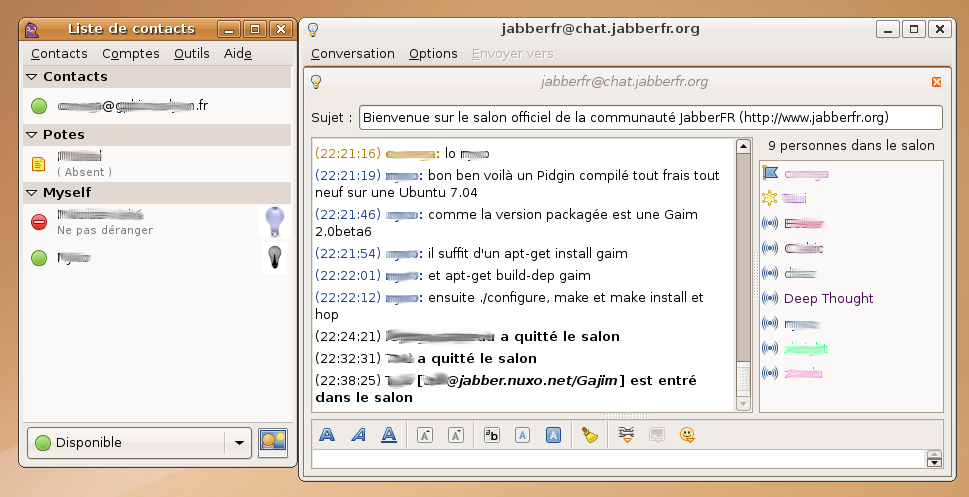
Task: Collapse the Contacts group
Action: coord(31,77)
